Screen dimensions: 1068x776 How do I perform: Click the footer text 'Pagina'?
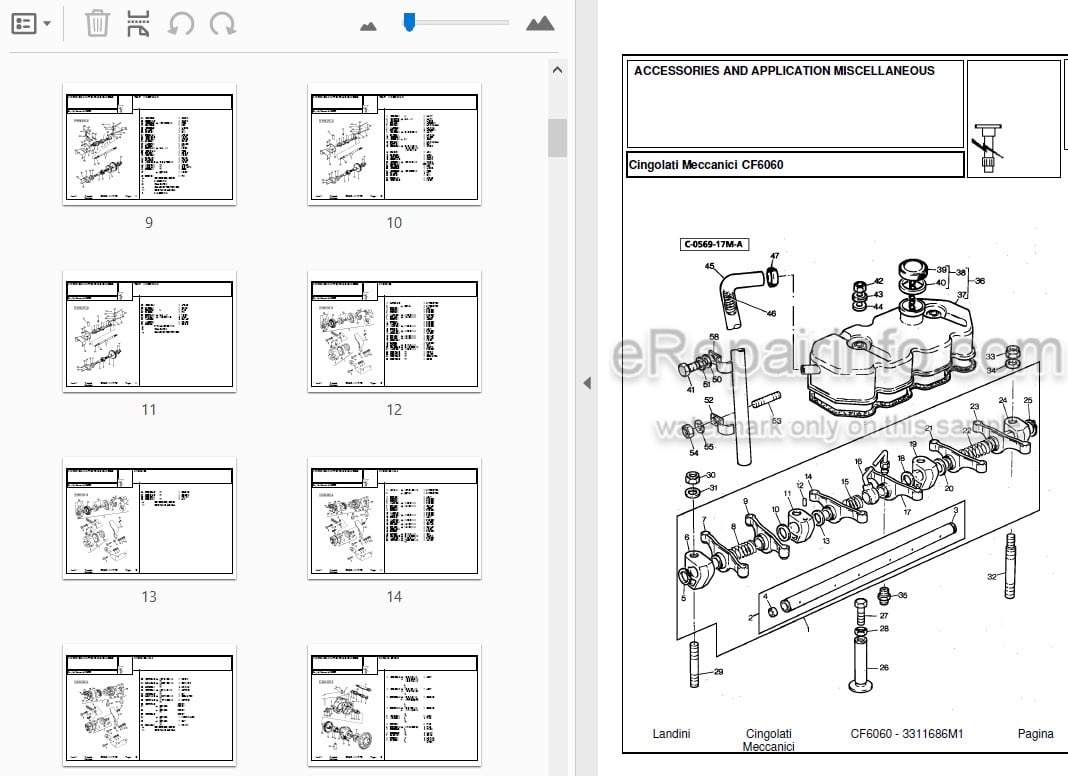pyautogui.click(x=1035, y=734)
